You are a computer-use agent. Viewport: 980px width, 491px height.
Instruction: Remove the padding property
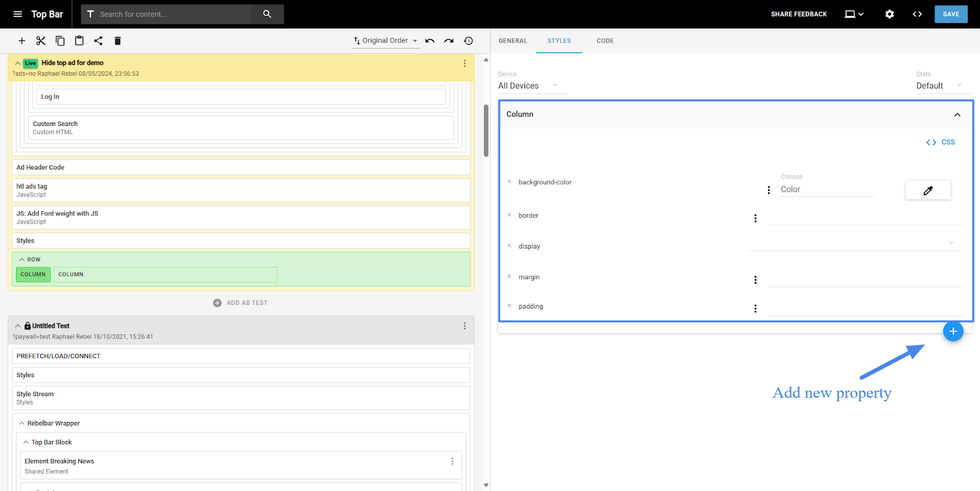pyautogui.click(x=509, y=306)
